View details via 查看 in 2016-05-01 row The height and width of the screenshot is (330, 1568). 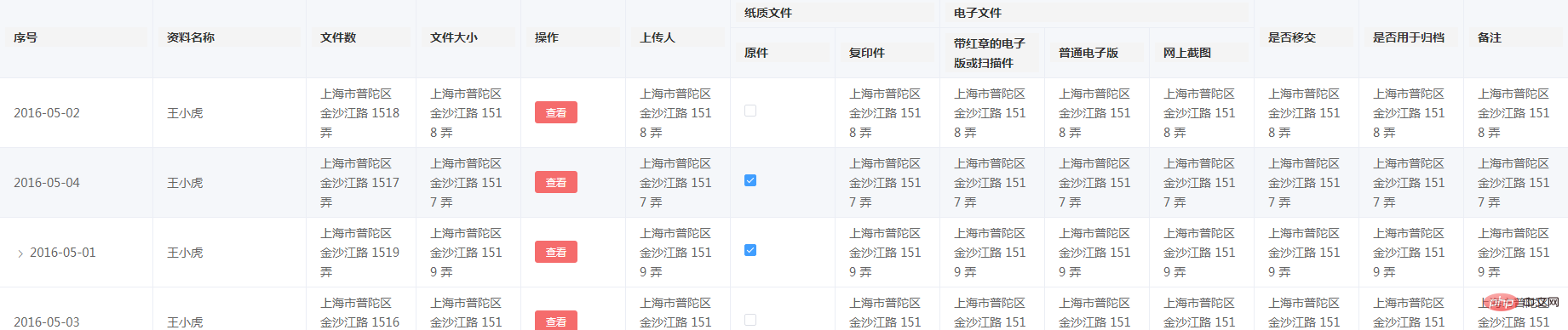coord(556,252)
